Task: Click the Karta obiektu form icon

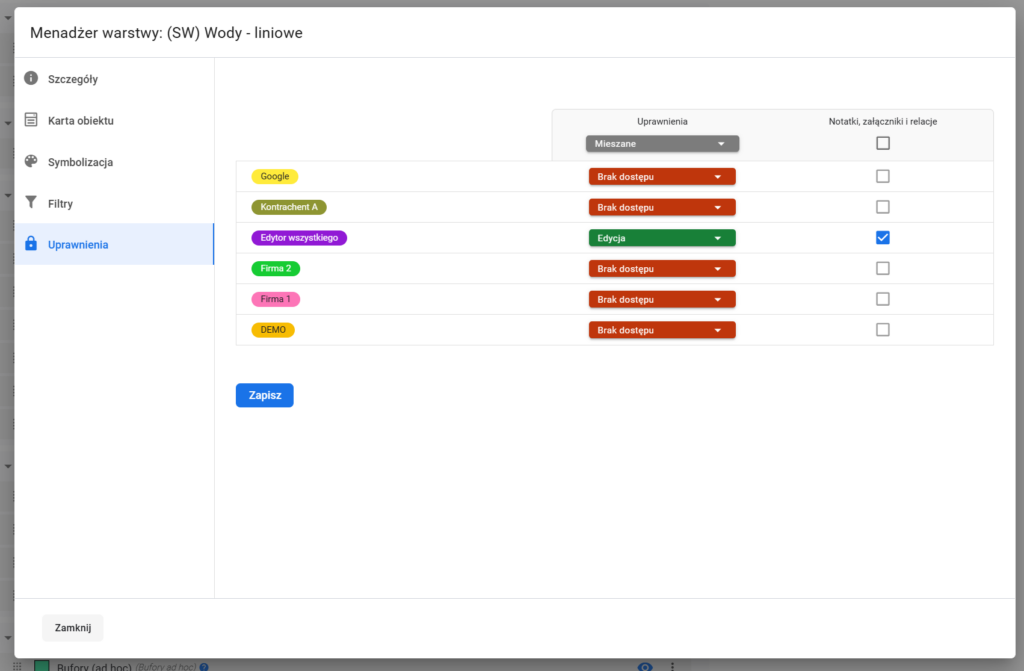Action: [x=31, y=120]
